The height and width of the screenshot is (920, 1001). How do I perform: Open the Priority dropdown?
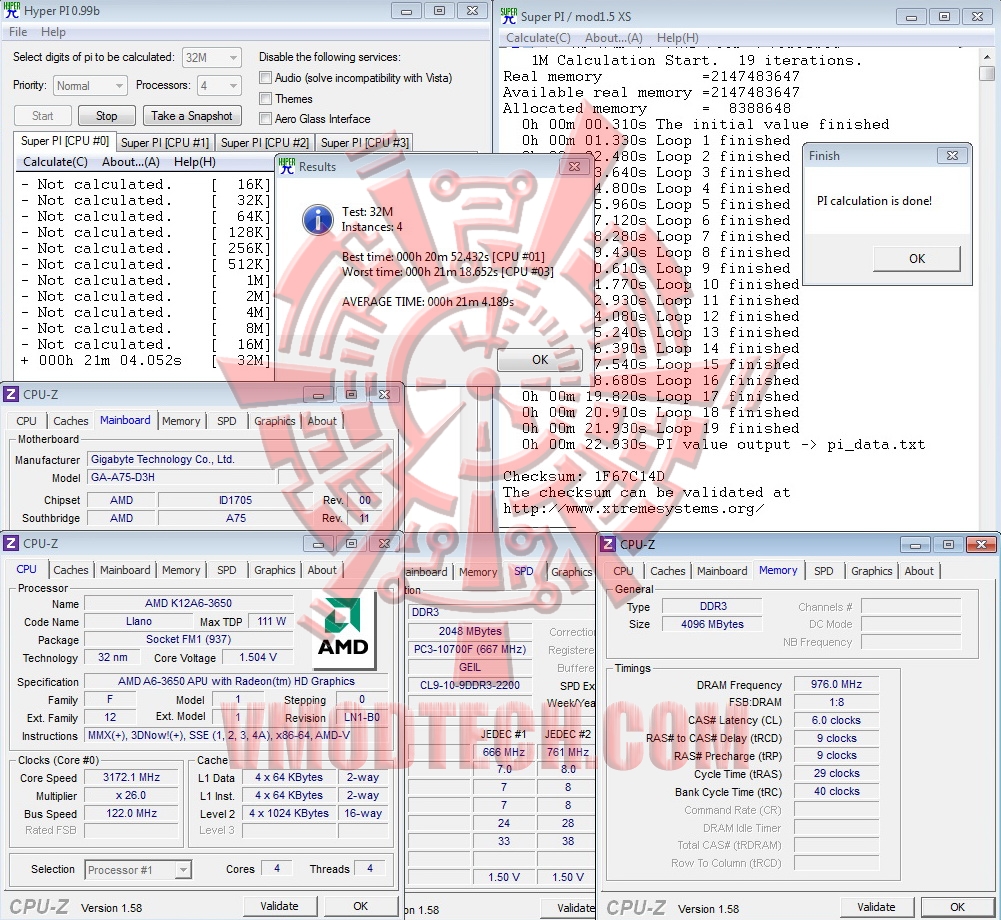89,86
